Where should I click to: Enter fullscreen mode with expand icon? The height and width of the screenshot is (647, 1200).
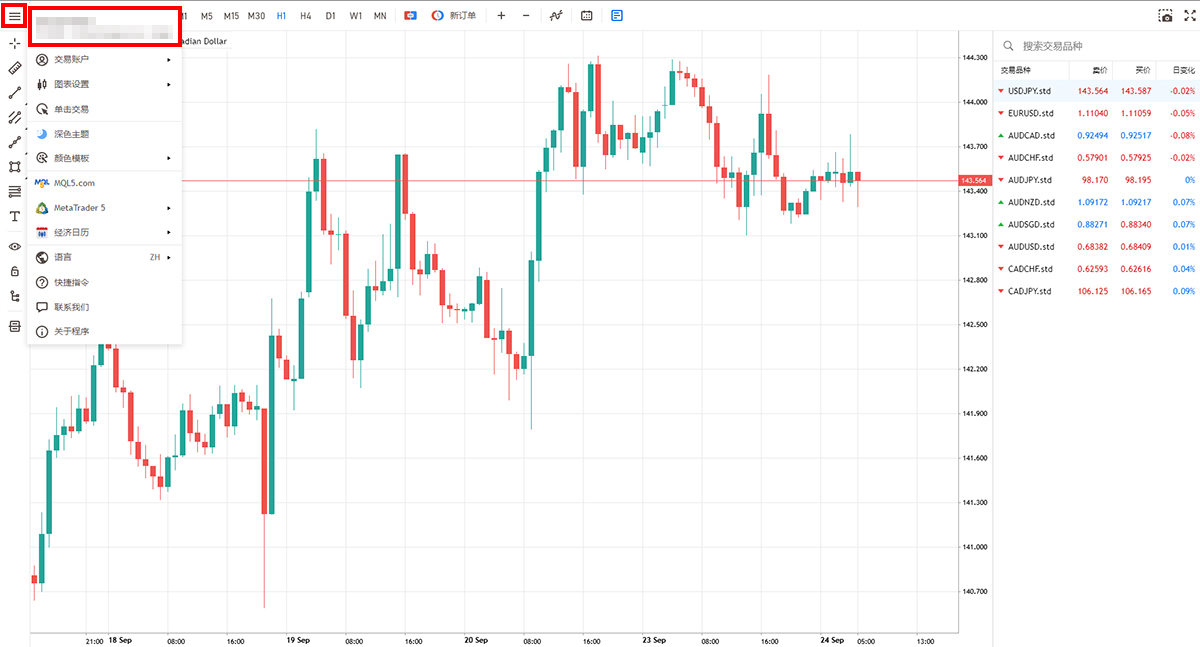point(1188,16)
